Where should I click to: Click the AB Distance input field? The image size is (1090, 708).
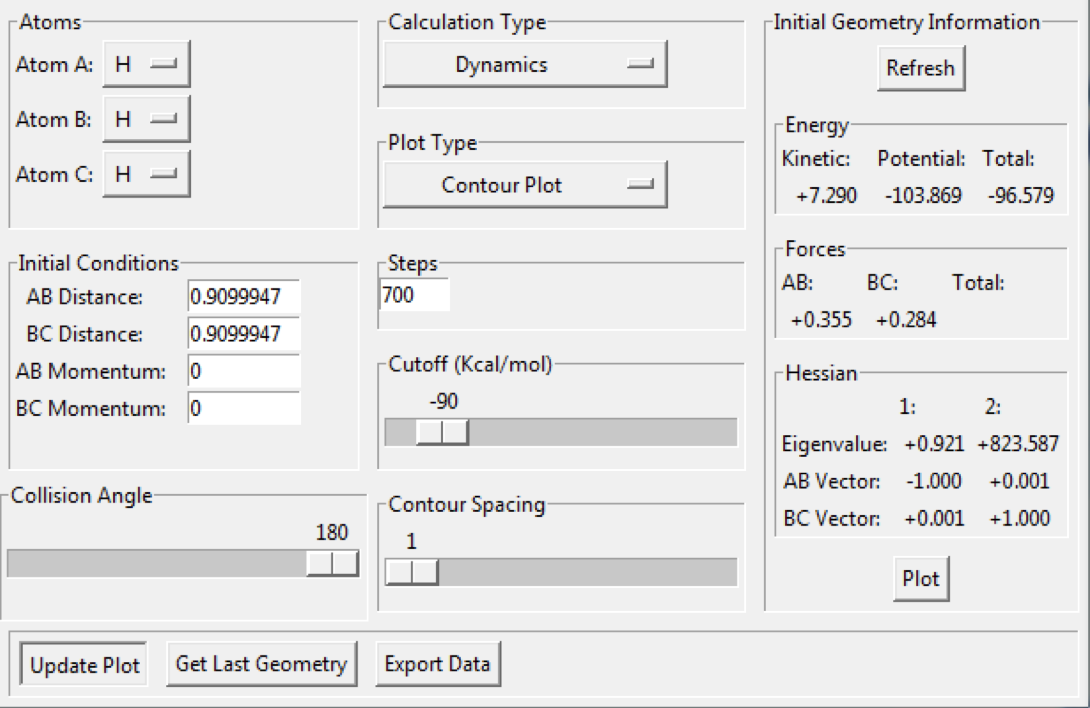pyautogui.click(x=243, y=297)
